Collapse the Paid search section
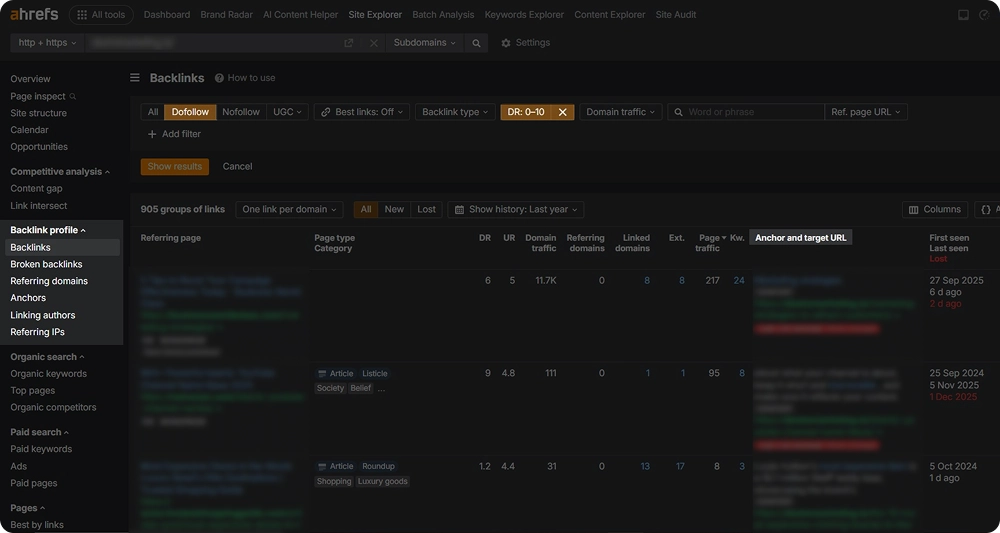The width and height of the screenshot is (1000, 533). click(x=40, y=432)
